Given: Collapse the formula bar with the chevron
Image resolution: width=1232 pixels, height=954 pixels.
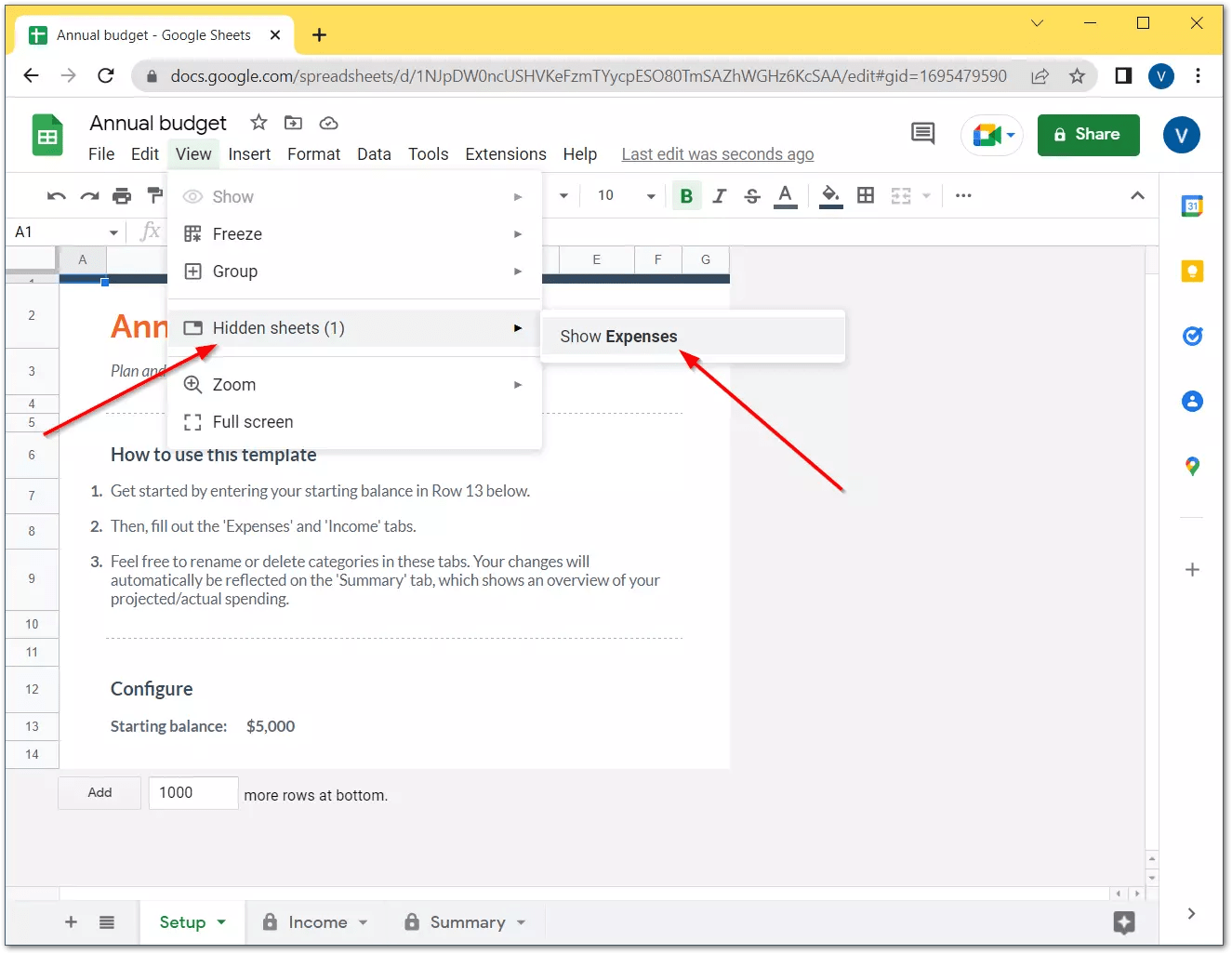Looking at the screenshot, I should pyautogui.click(x=1138, y=196).
